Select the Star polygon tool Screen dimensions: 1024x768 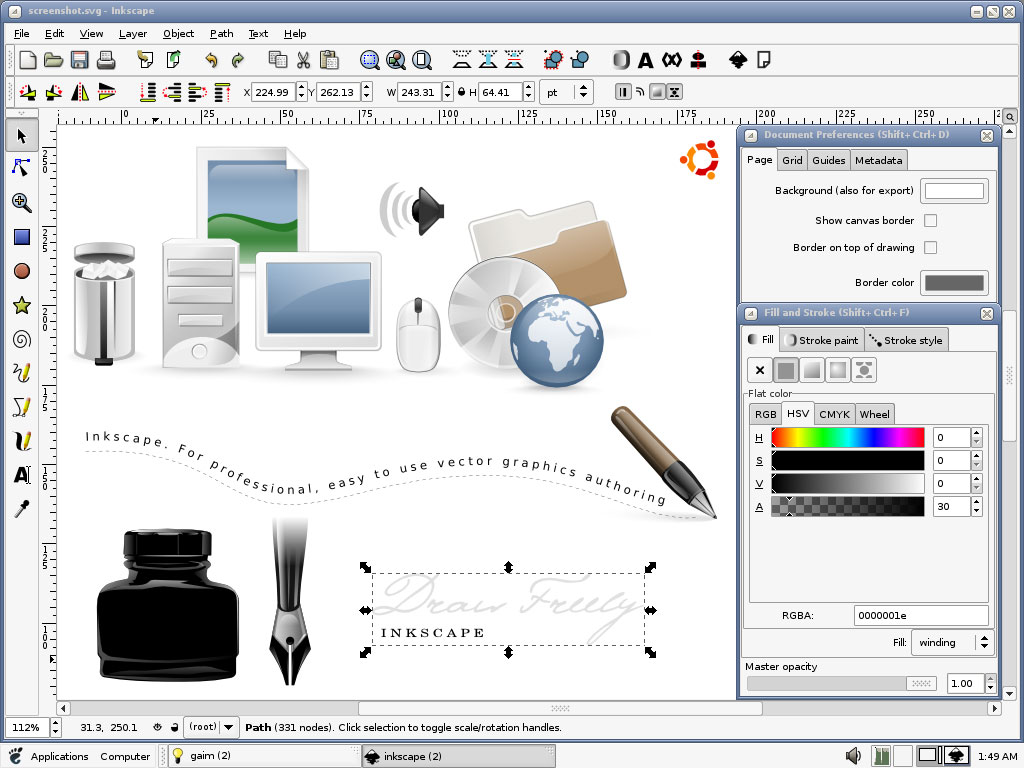[x=22, y=305]
